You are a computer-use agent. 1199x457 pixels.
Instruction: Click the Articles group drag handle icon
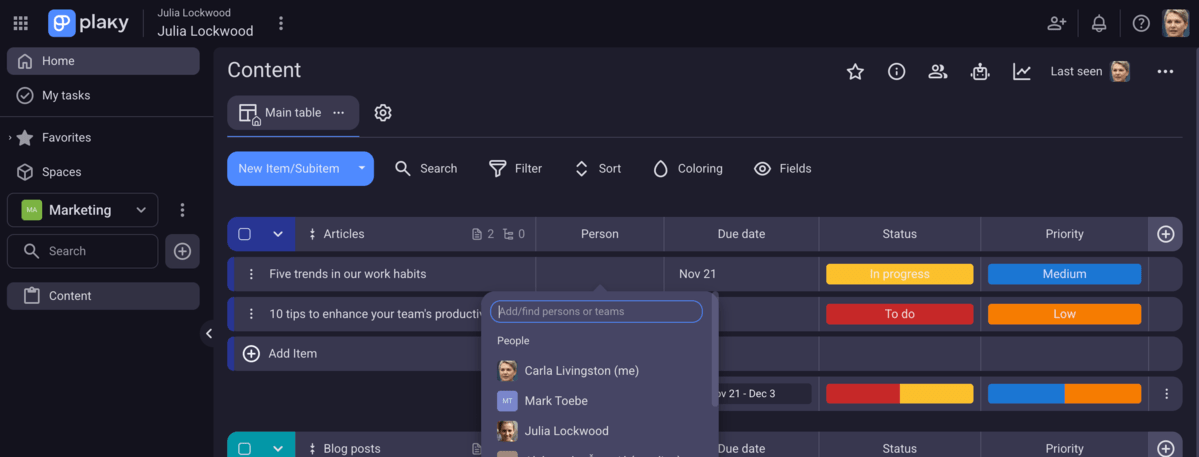(312, 235)
